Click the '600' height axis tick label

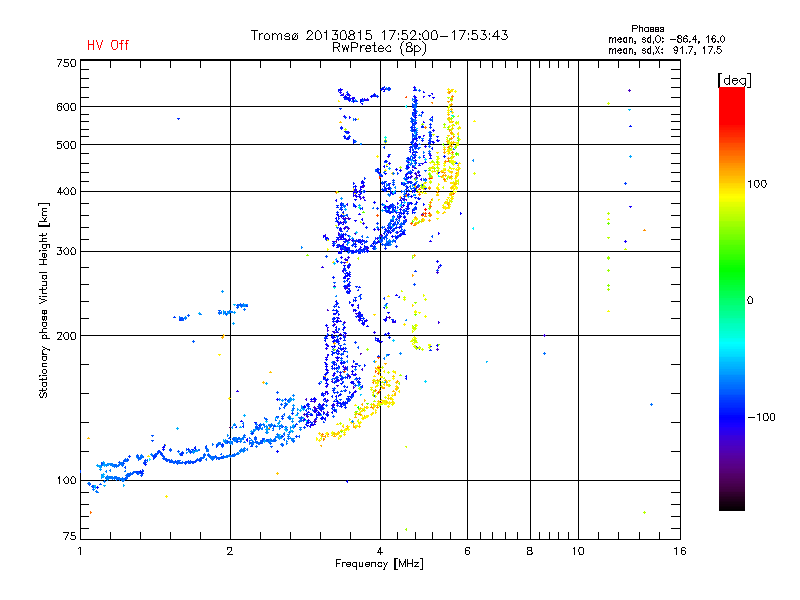tap(66, 107)
